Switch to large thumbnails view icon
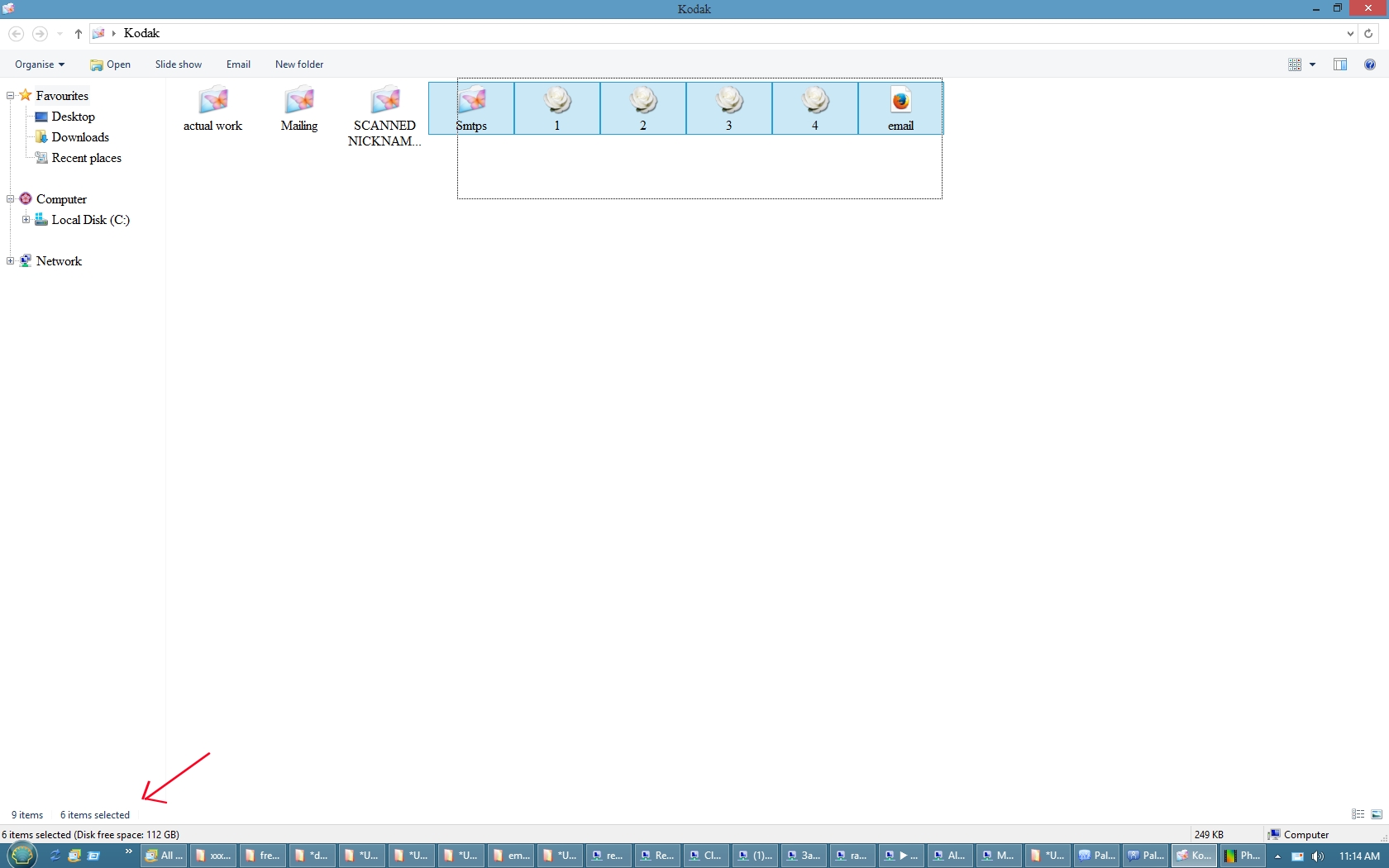The image size is (1389, 868). point(1377,814)
